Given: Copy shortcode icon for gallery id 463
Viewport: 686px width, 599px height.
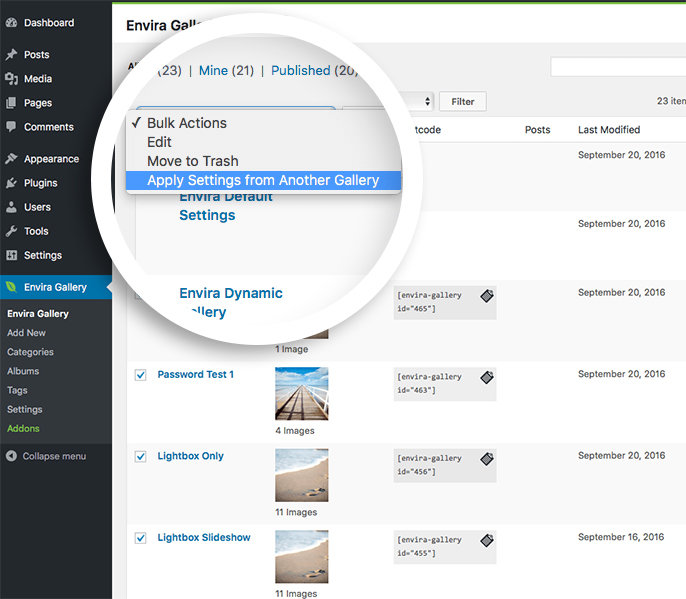Looking at the screenshot, I should (x=487, y=377).
